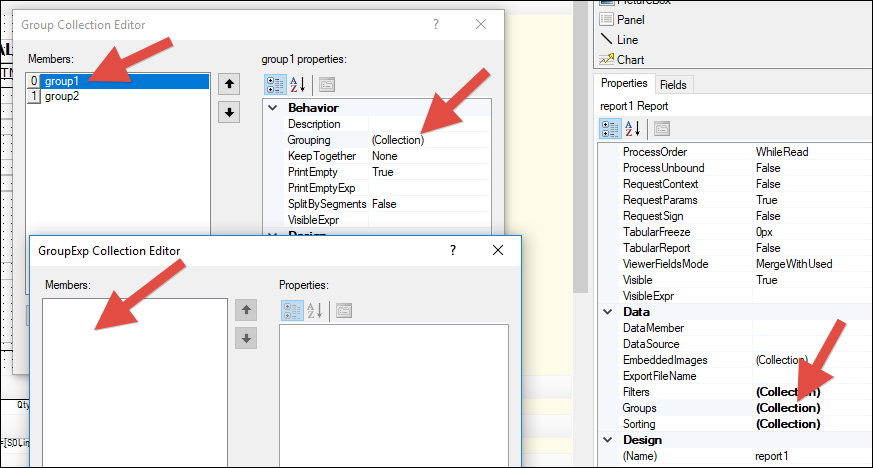The image size is (873, 468).
Task: Select the Line tool in the toolbox
Action: coord(627,40)
